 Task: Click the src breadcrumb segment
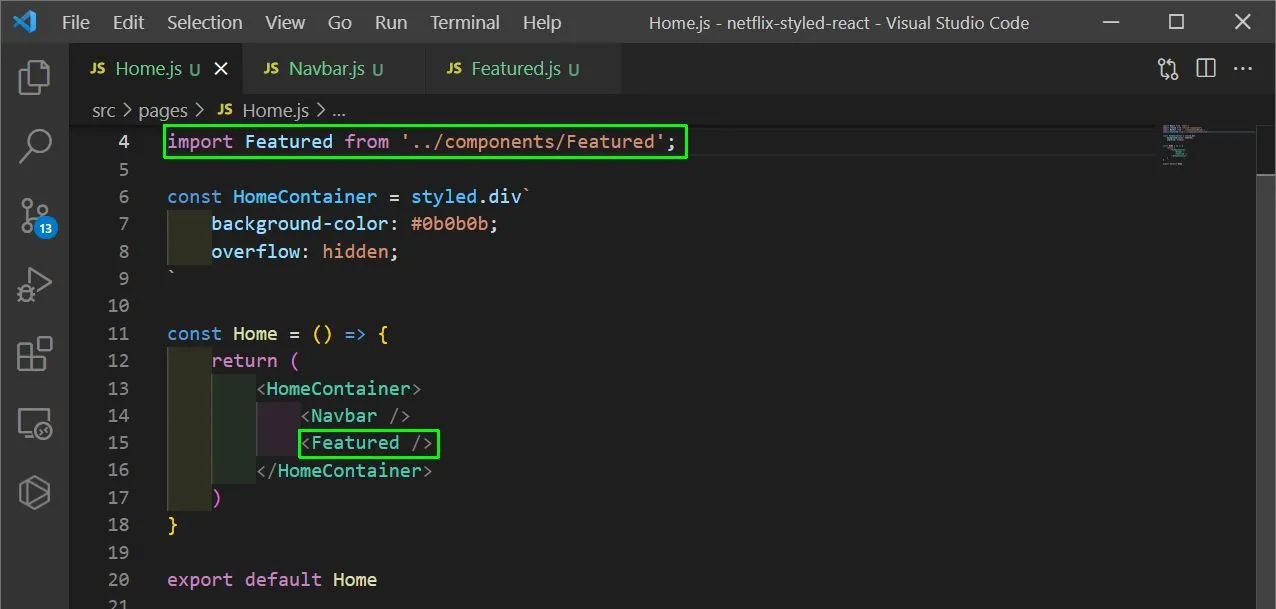104,111
